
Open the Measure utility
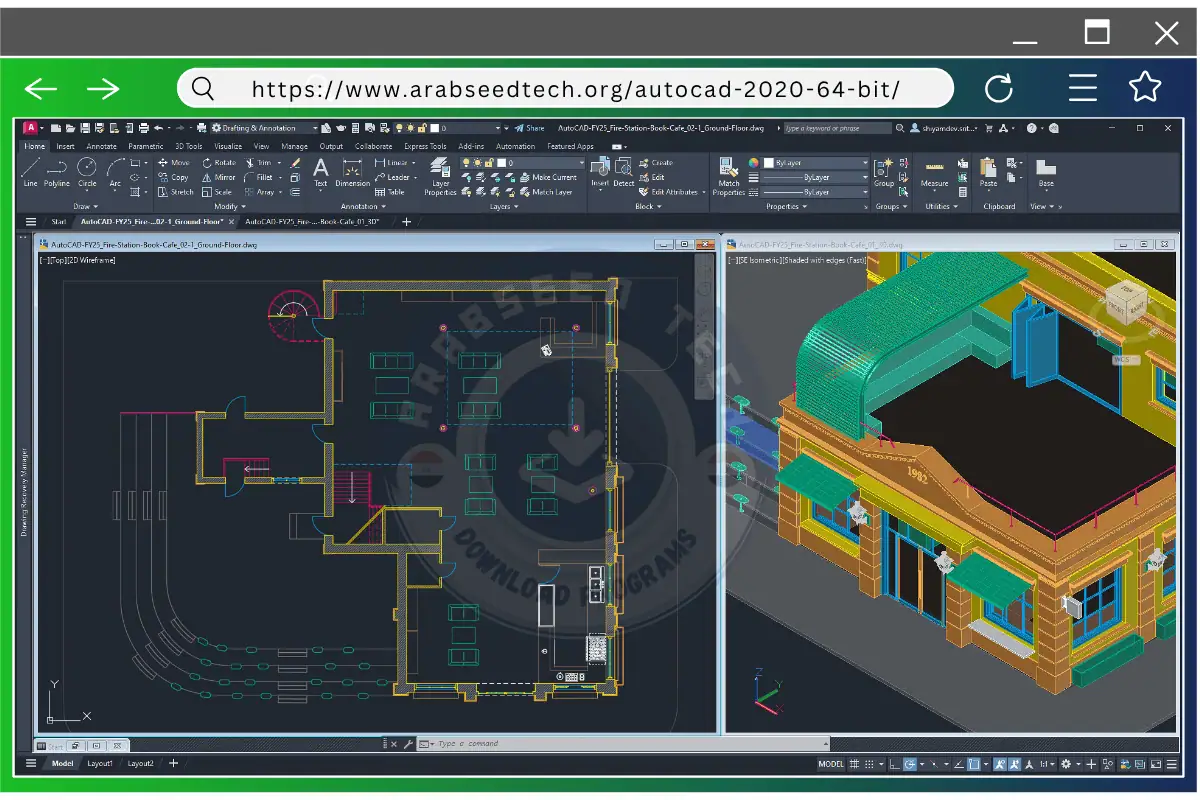pos(935,172)
